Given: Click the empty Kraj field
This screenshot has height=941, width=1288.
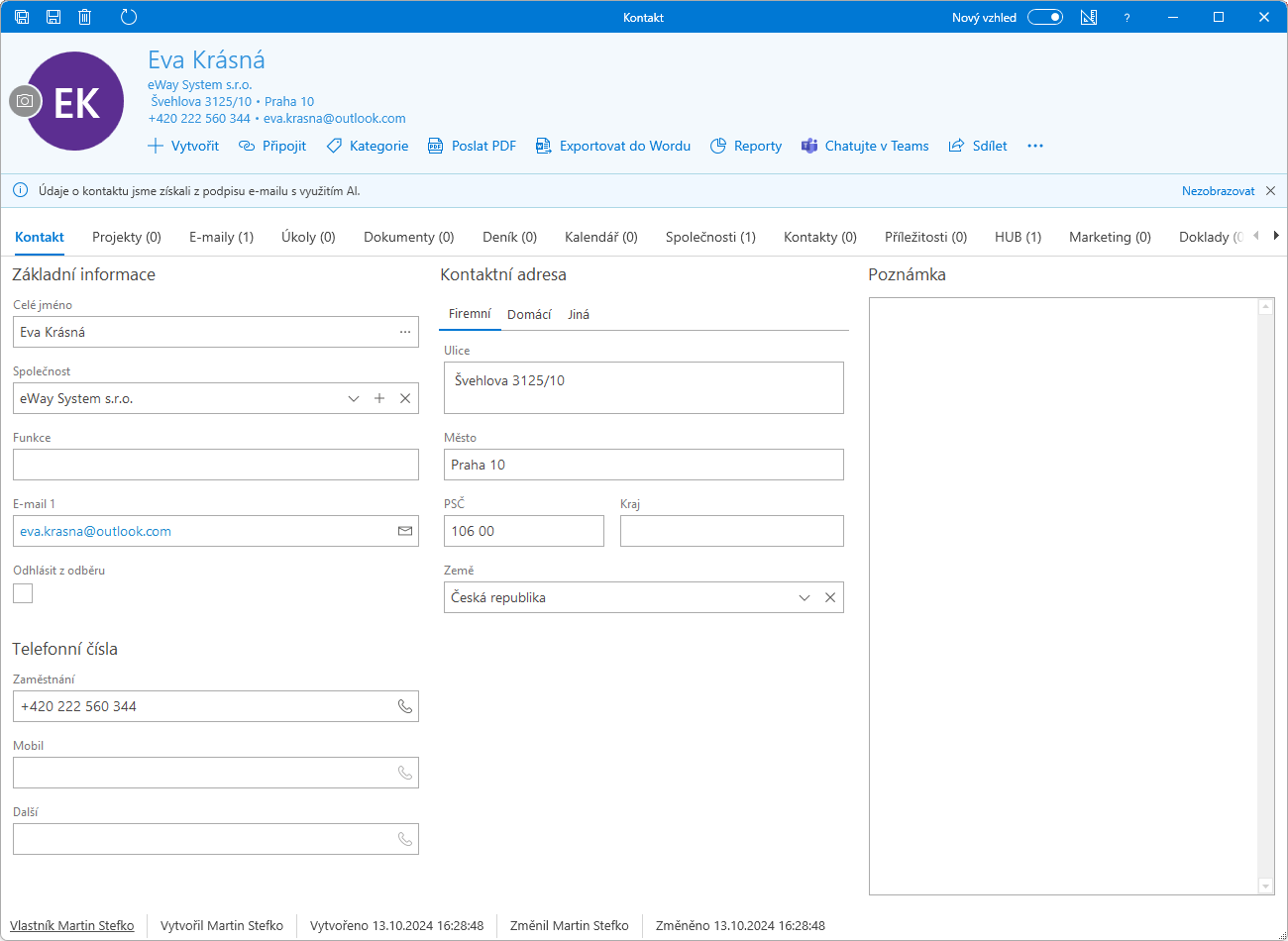Looking at the screenshot, I should coord(732,531).
